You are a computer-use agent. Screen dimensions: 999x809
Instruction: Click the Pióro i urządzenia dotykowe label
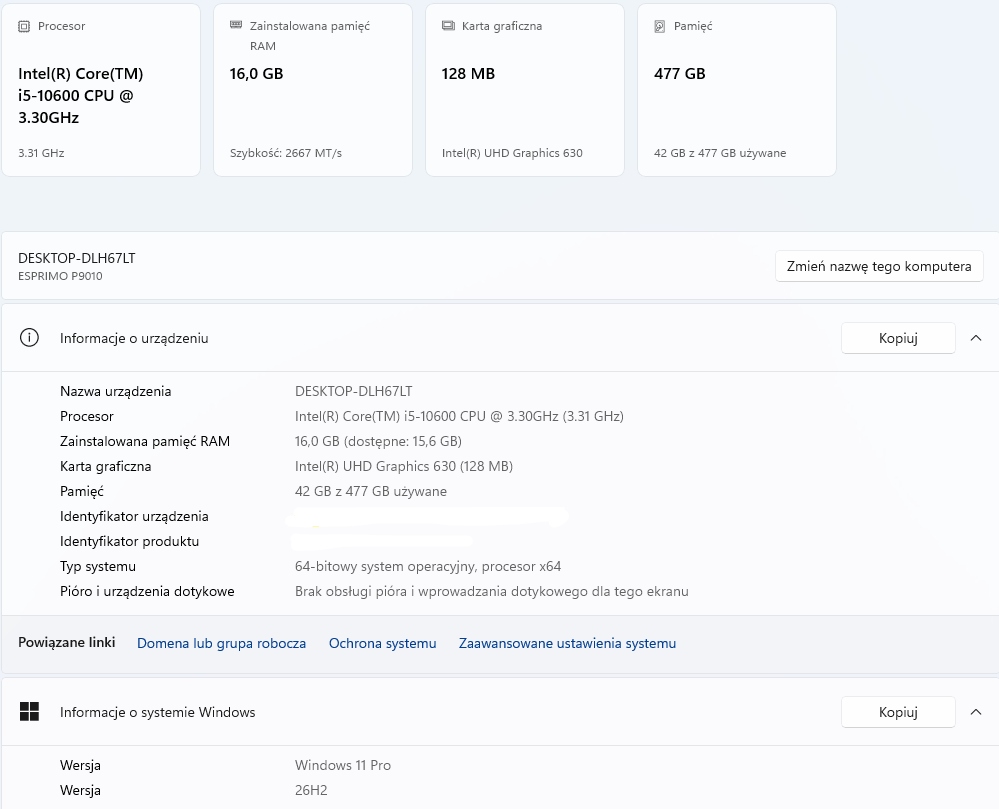pos(147,591)
